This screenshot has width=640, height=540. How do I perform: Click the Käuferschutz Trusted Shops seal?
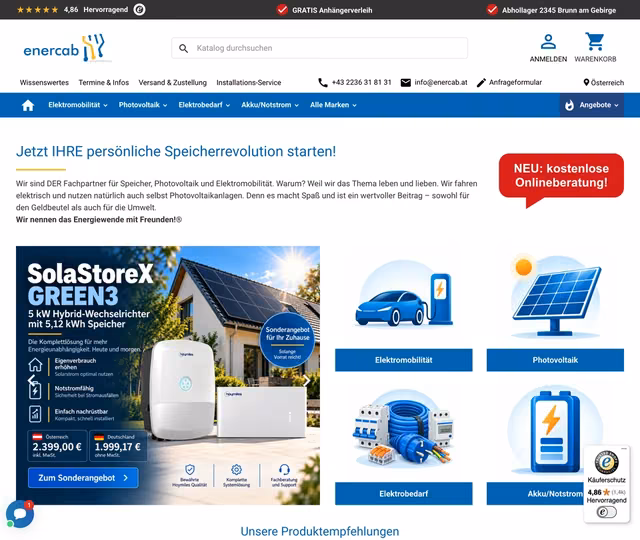tap(606, 463)
